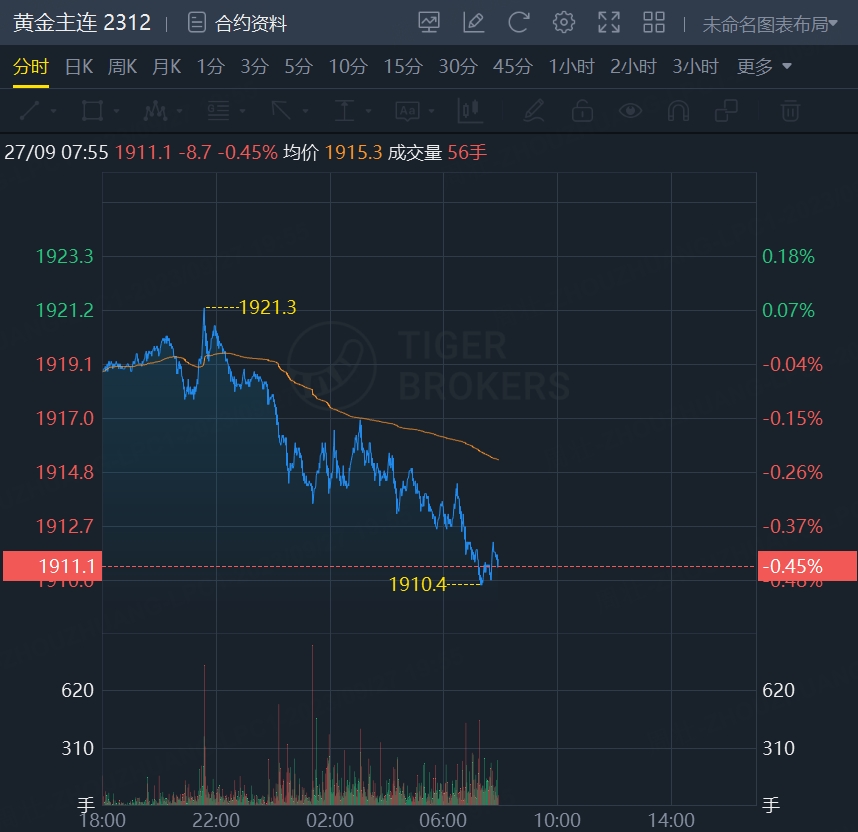Click the copy drawings icon
Viewport: 858px width, 832px height.
click(727, 111)
